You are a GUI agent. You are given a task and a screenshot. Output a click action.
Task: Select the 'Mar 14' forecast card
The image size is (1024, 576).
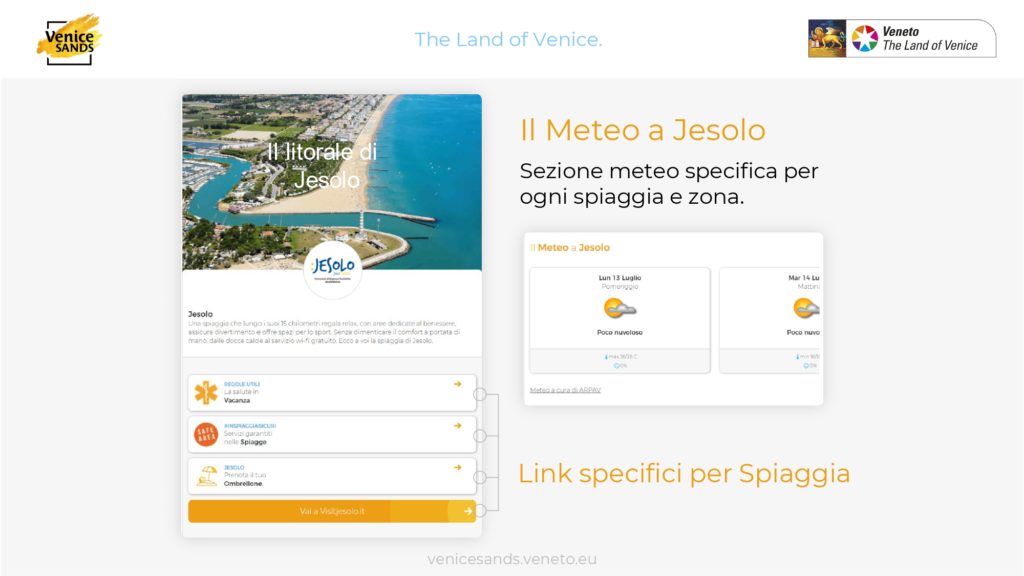(x=770, y=320)
